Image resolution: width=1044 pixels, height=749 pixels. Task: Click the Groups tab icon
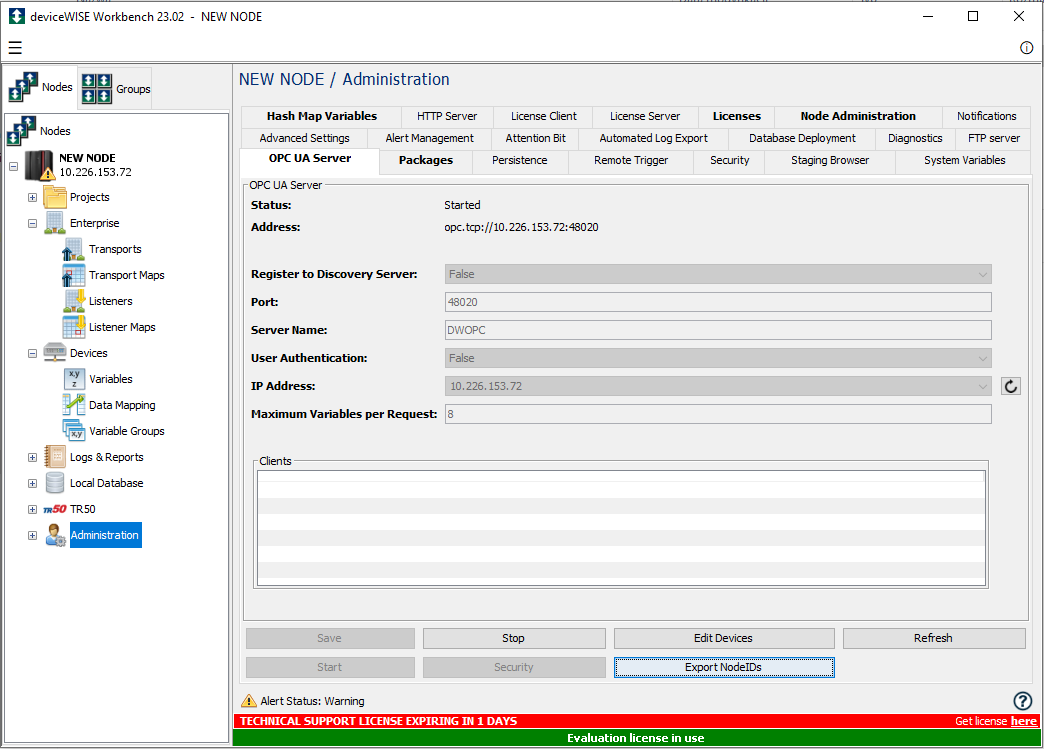(97, 89)
